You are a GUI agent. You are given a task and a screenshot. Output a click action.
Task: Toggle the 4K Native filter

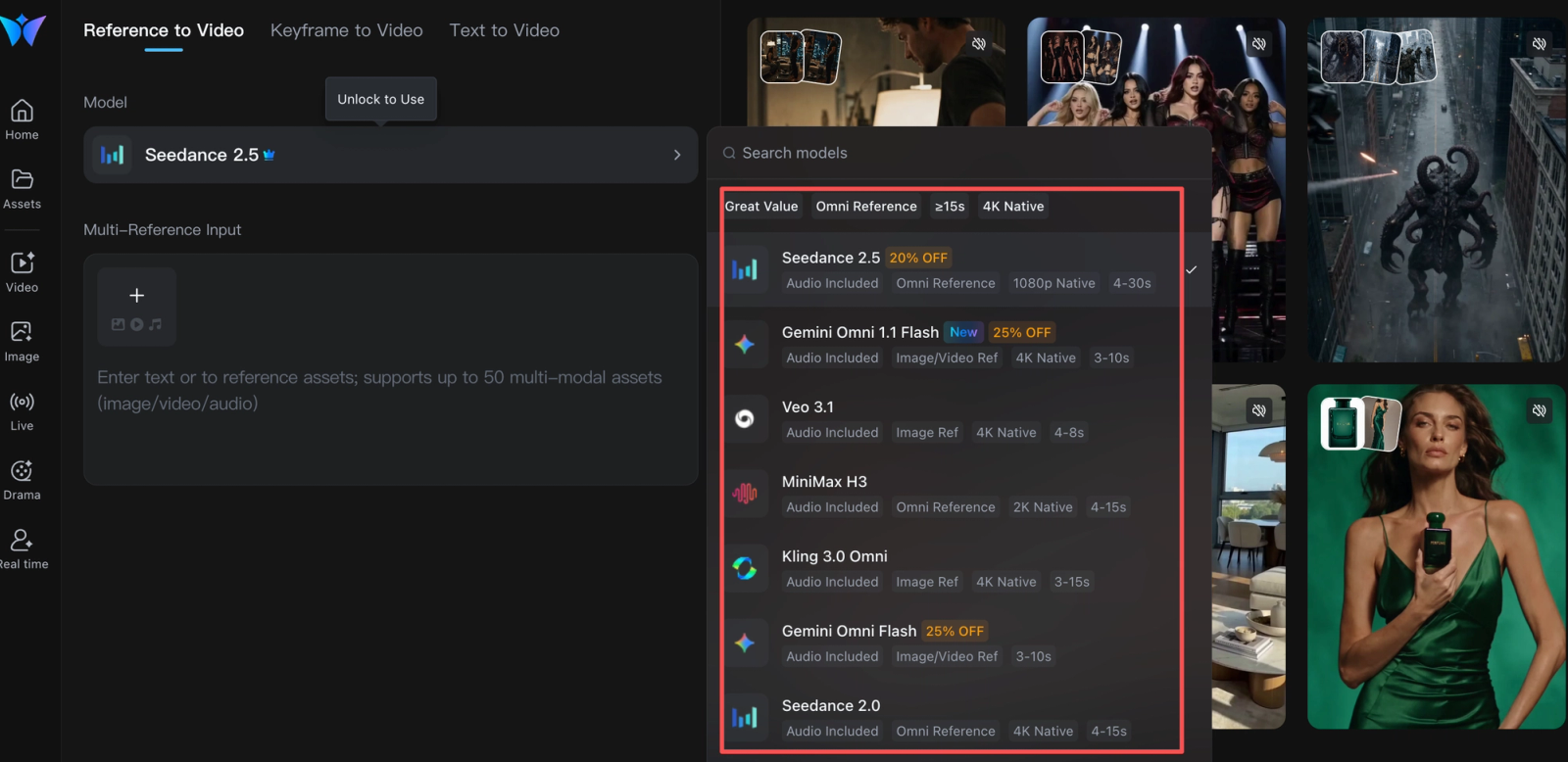pos(1013,206)
